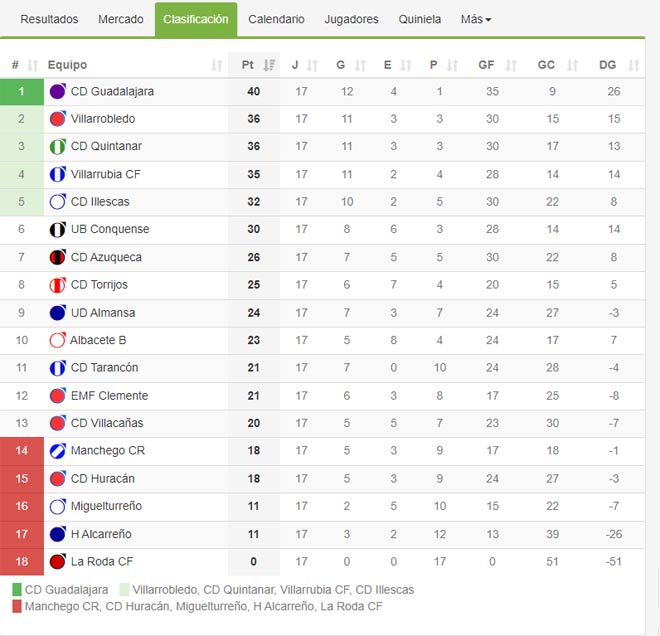Sort by Equipo column arrows
The width and height of the screenshot is (660, 636).
pos(216,65)
